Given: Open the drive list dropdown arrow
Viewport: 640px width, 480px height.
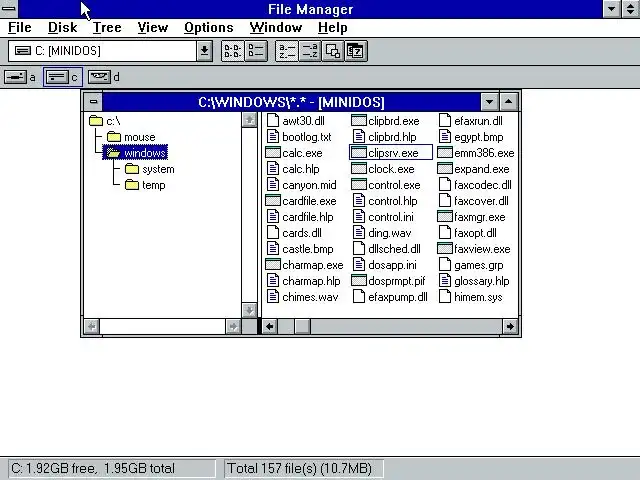Looking at the screenshot, I should pos(204,51).
